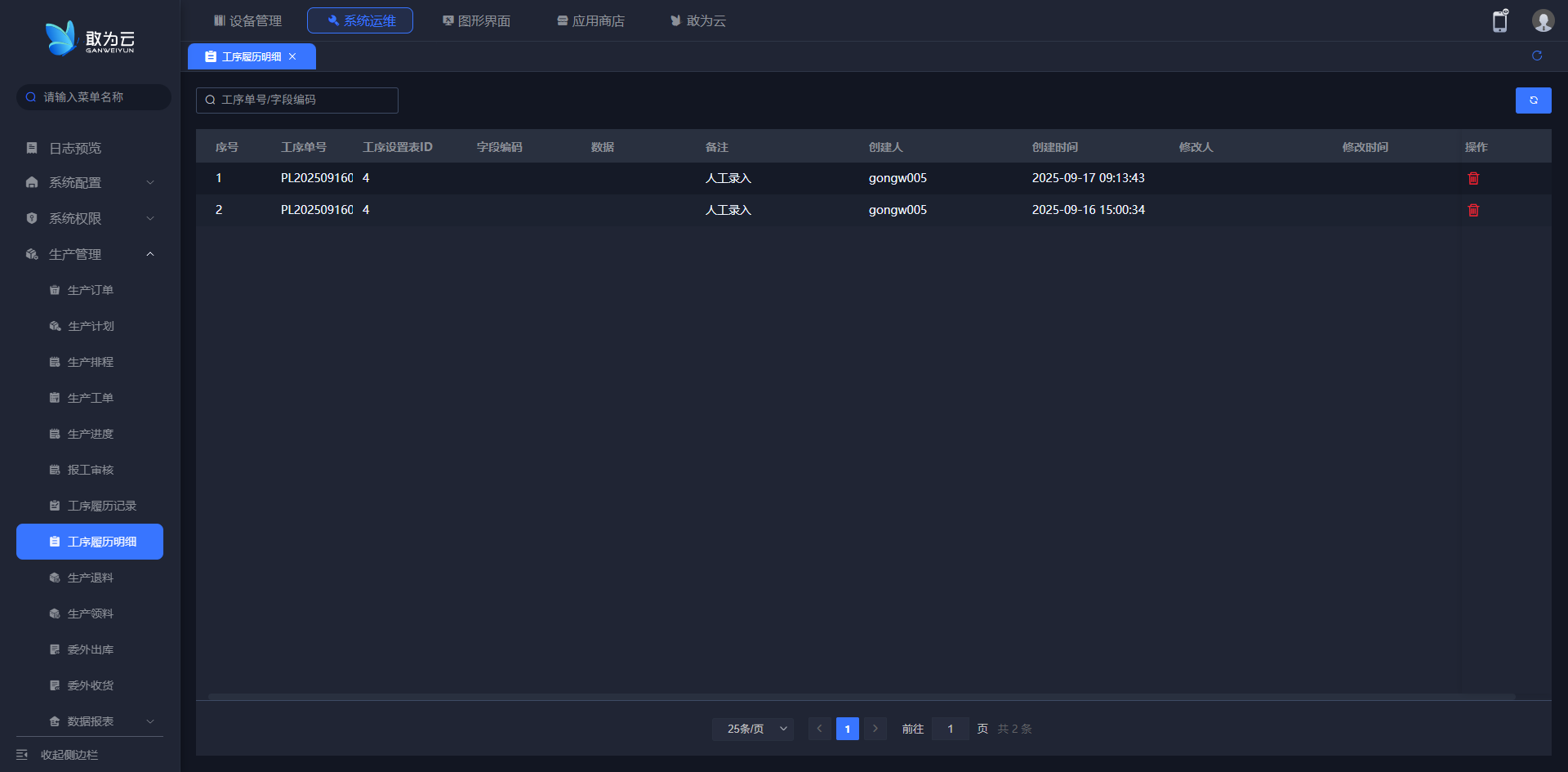Click gongw005 in row 1

pyautogui.click(x=898, y=178)
